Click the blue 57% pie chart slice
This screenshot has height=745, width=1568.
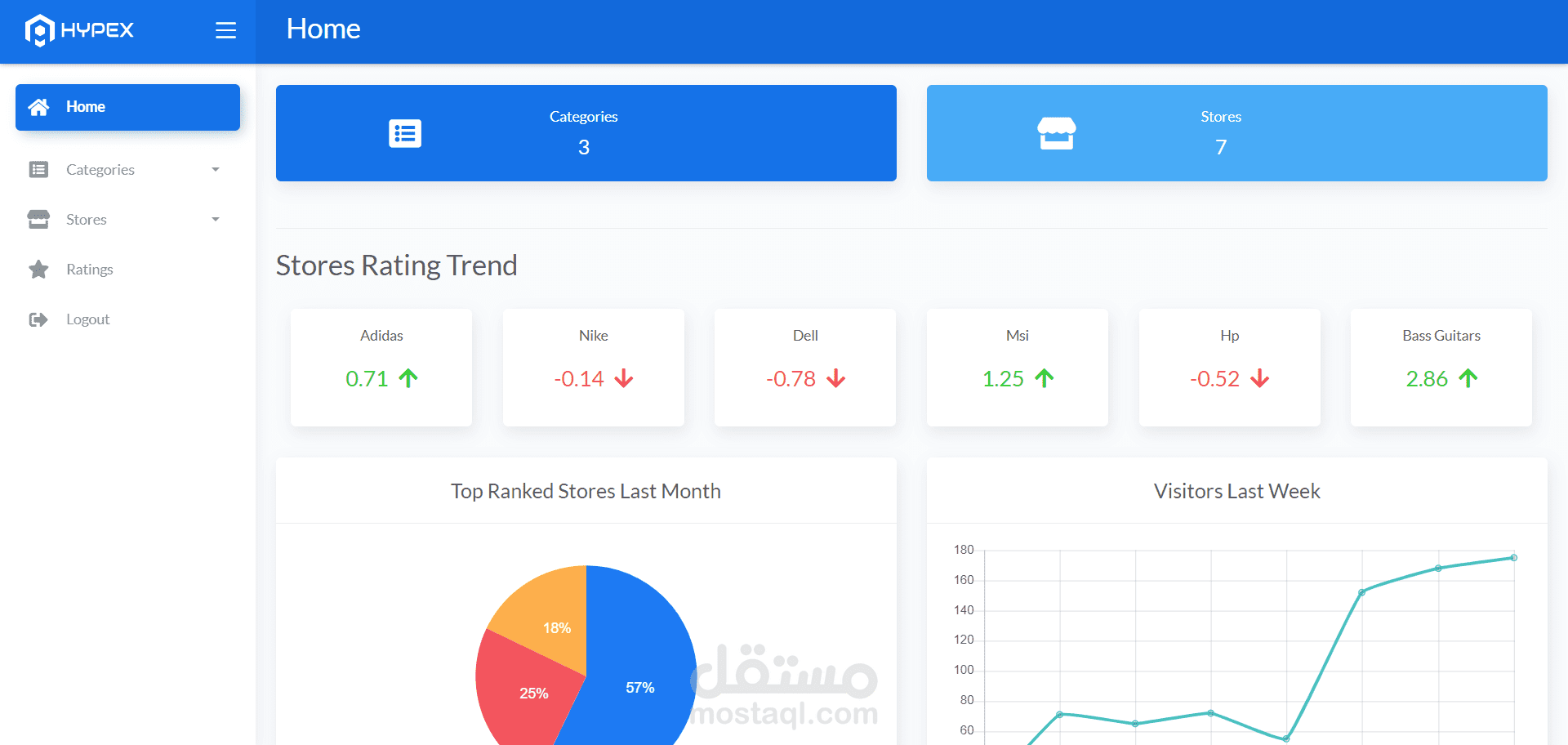(x=642, y=687)
